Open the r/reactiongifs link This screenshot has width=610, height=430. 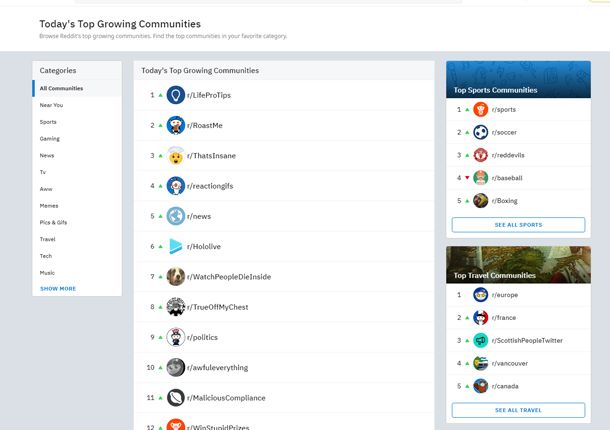click(x=210, y=186)
